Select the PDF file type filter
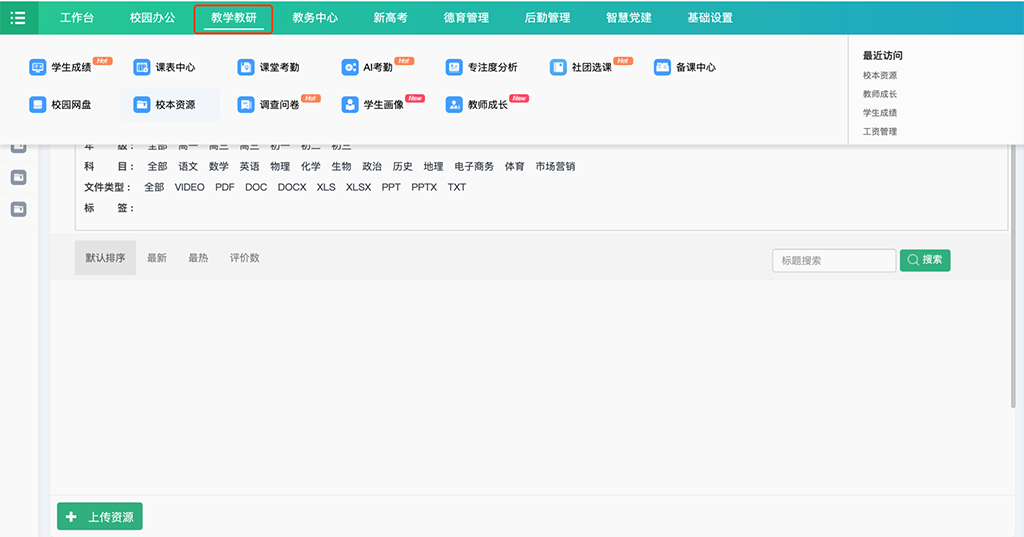 coord(225,187)
